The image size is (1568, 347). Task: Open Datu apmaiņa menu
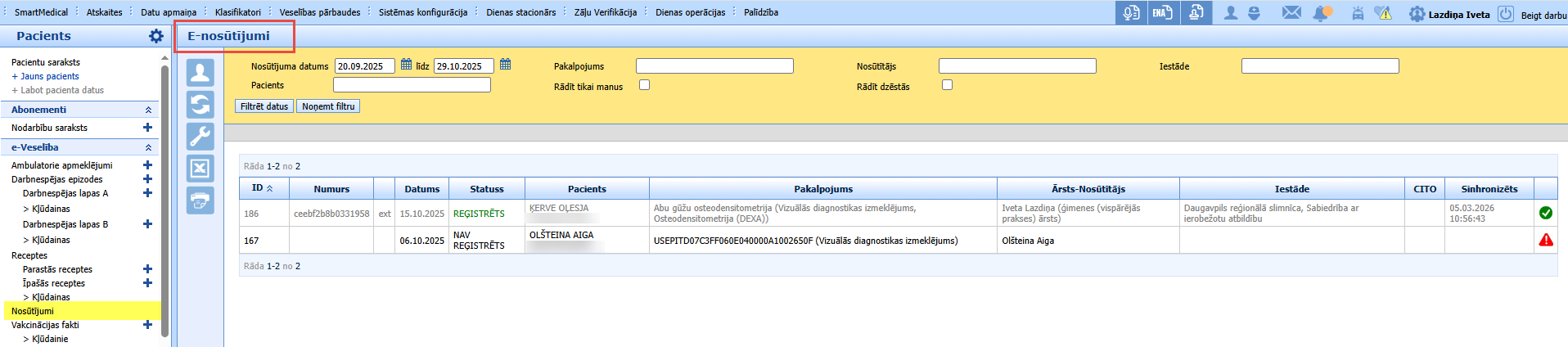coord(169,12)
